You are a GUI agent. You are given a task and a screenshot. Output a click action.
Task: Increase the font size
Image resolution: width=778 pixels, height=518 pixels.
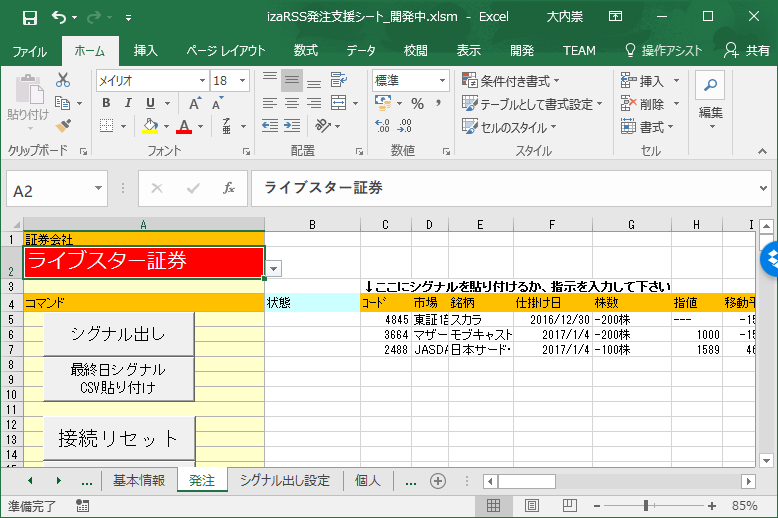195,103
